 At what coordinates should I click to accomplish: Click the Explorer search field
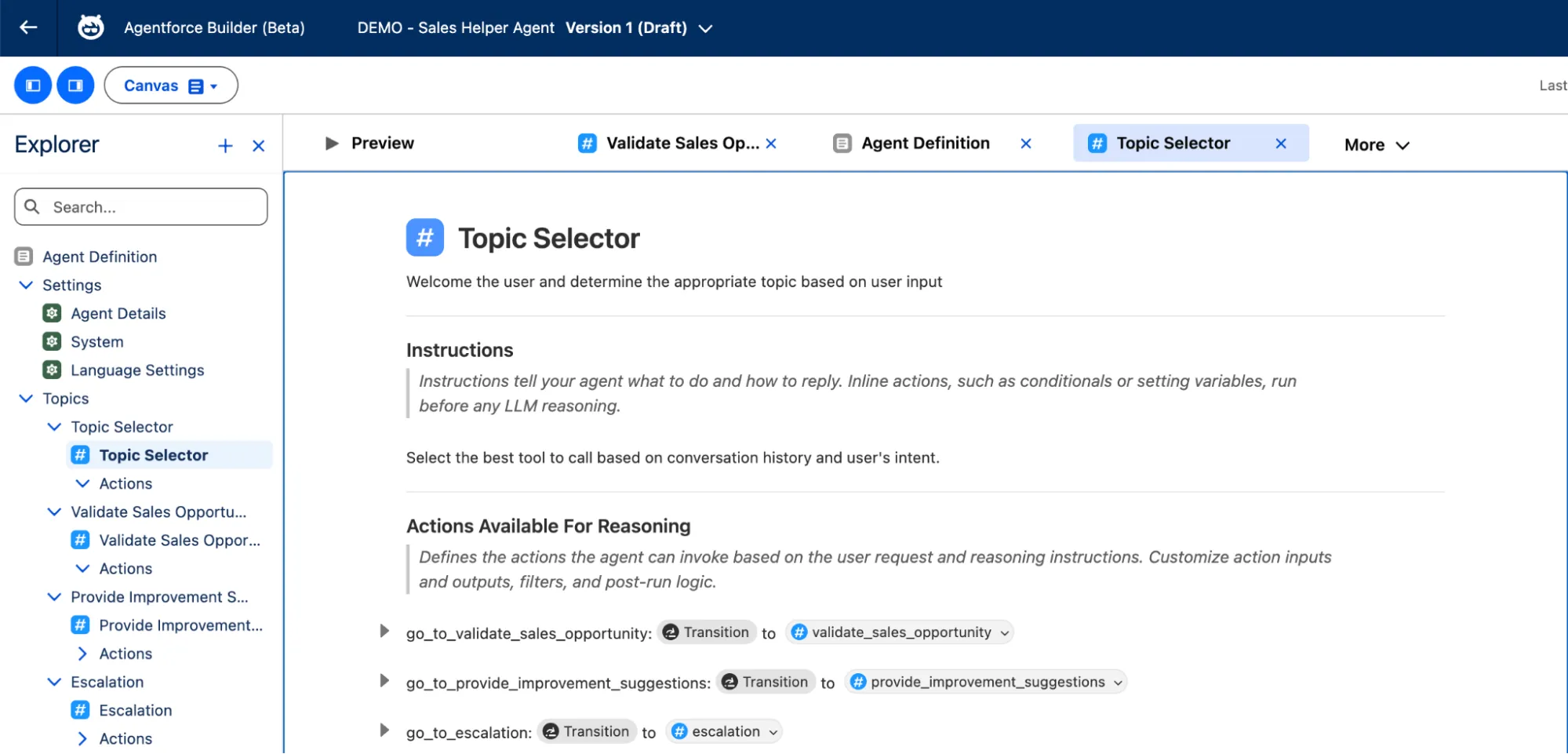click(x=140, y=206)
